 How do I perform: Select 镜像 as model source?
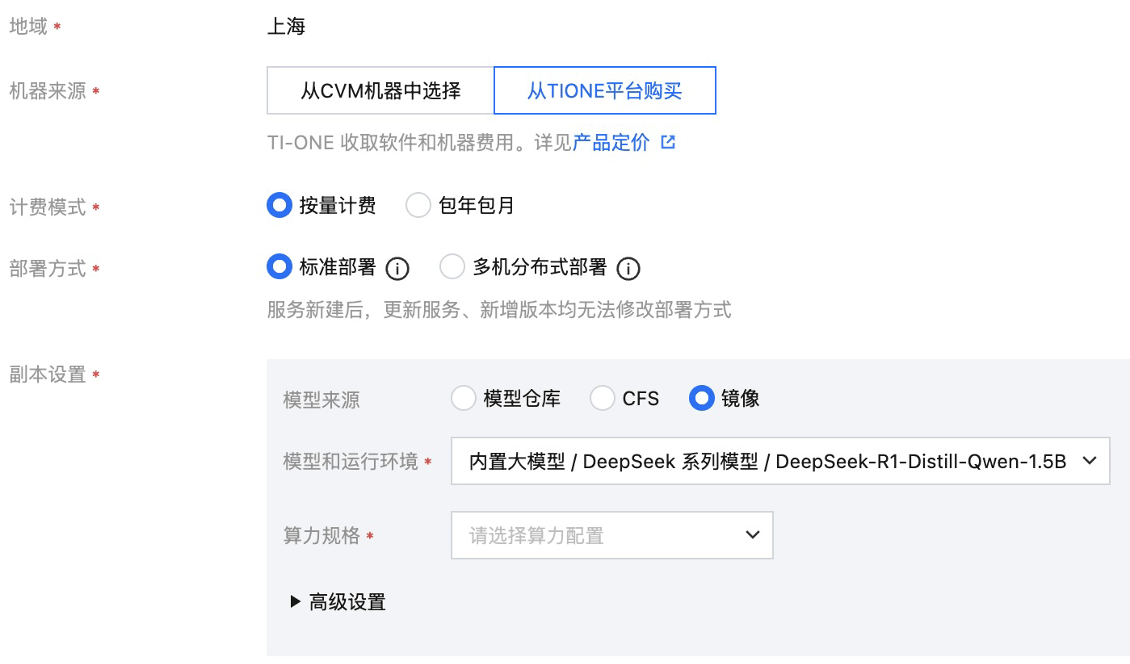click(701, 398)
